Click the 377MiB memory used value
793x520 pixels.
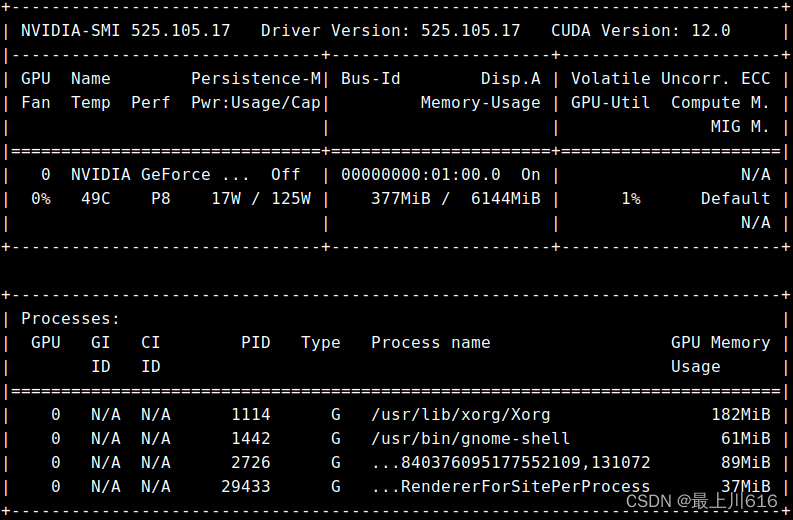point(401,198)
